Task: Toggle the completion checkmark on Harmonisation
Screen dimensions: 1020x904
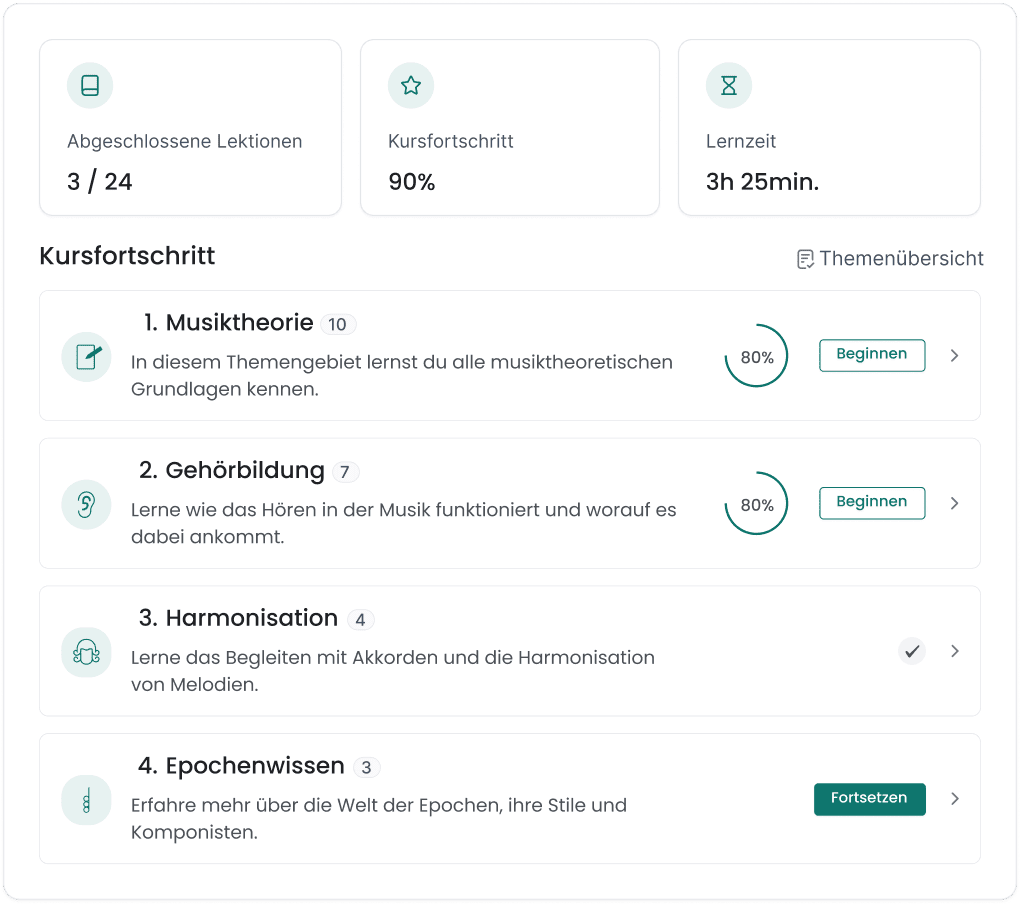Action: 911,651
